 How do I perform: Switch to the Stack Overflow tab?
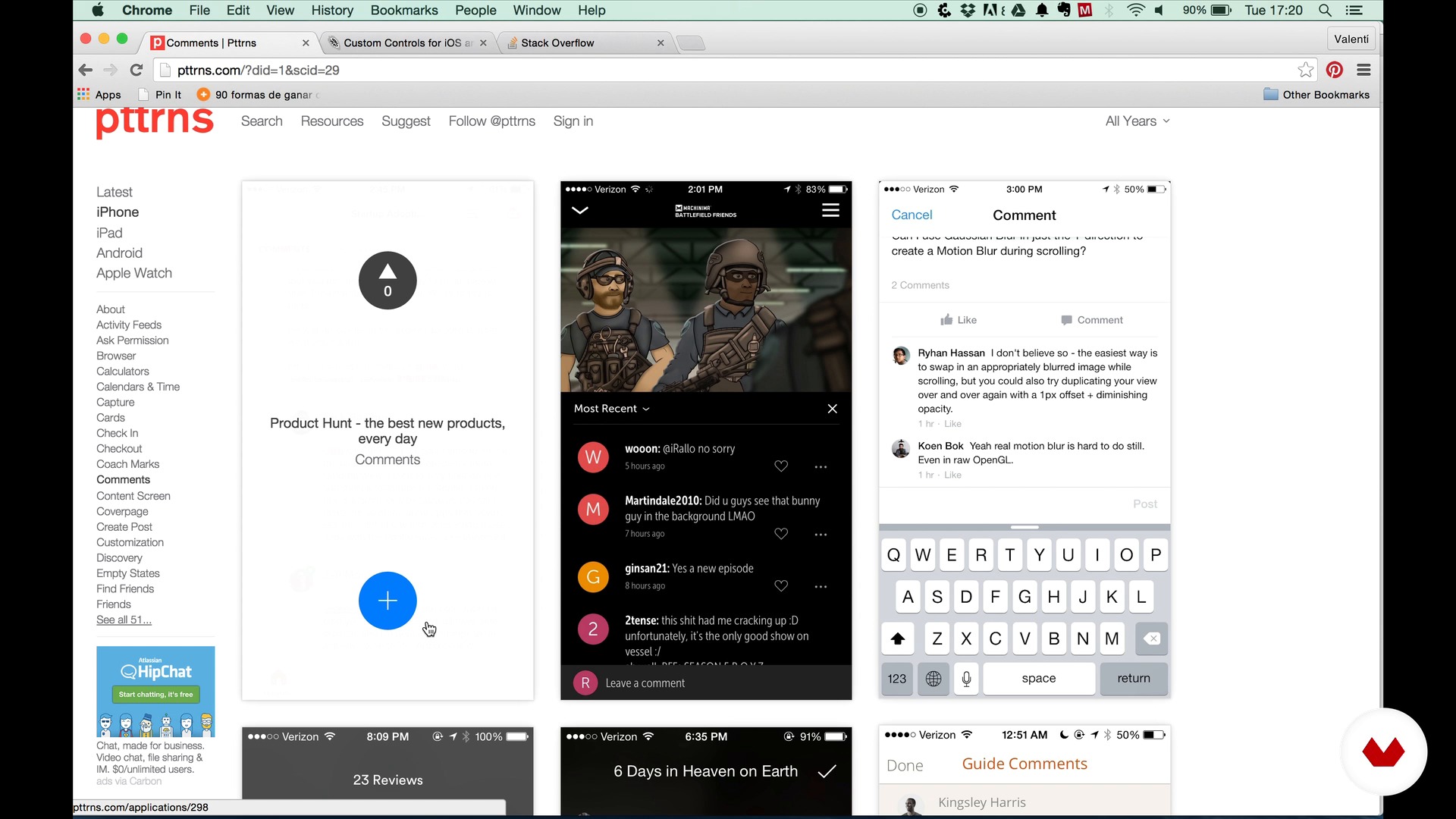(x=584, y=43)
